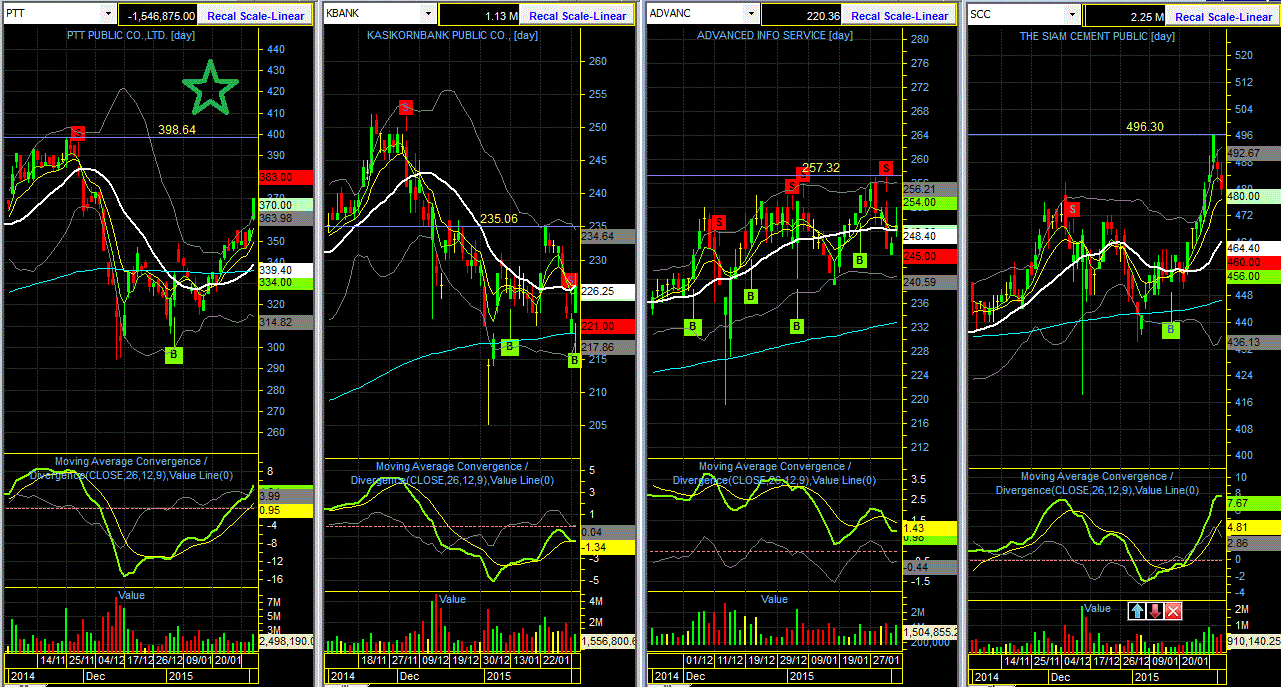Click THE SIAM CEMENT PUBLIC [day] chart title

point(1097,37)
